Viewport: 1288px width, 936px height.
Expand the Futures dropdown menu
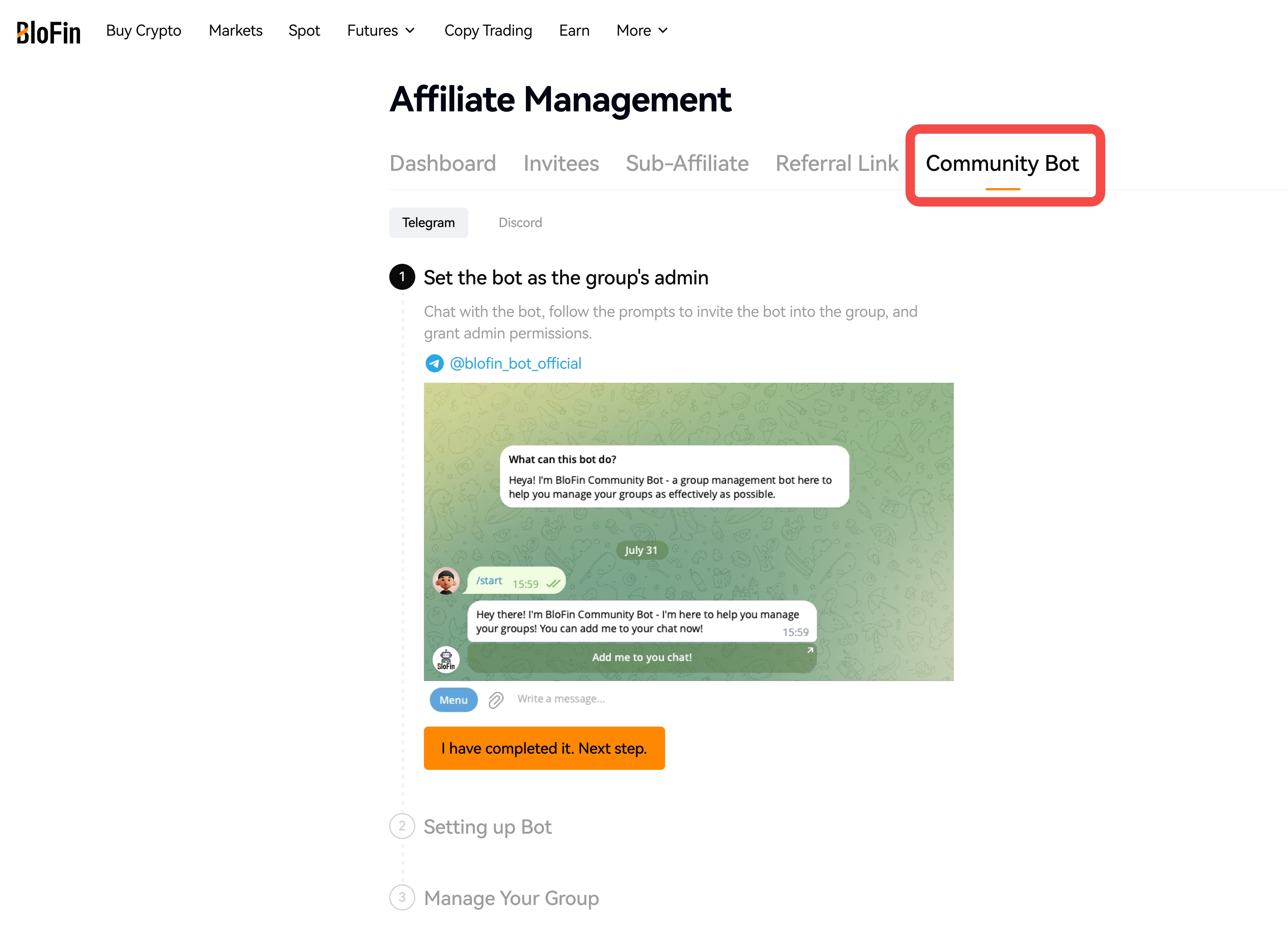click(x=381, y=31)
